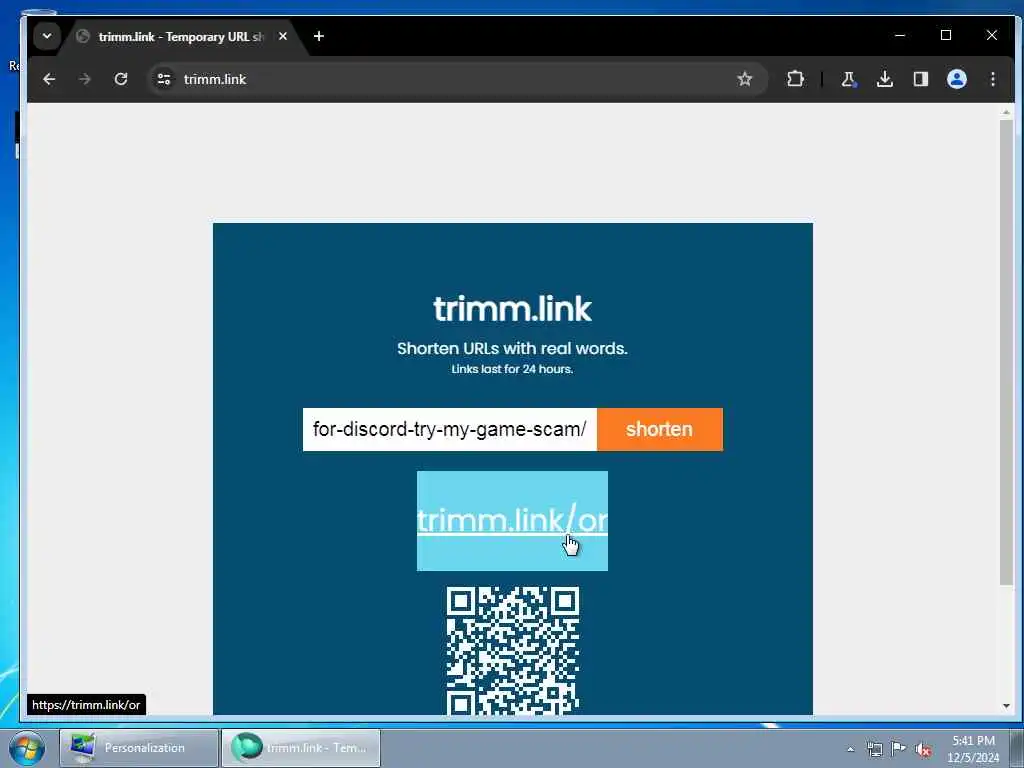Open the muted volume tray icon
This screenshot has height=768, width=1024.
point(923,749)
